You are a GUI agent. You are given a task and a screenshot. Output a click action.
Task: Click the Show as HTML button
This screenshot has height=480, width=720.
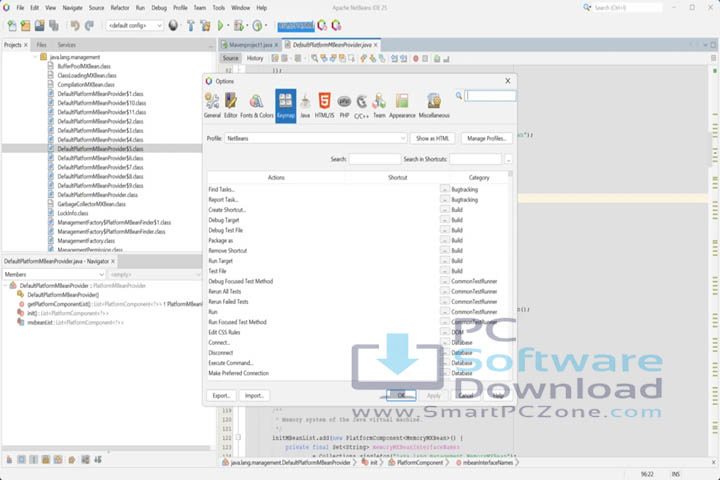pyautogui.click(x=432, y=138)
